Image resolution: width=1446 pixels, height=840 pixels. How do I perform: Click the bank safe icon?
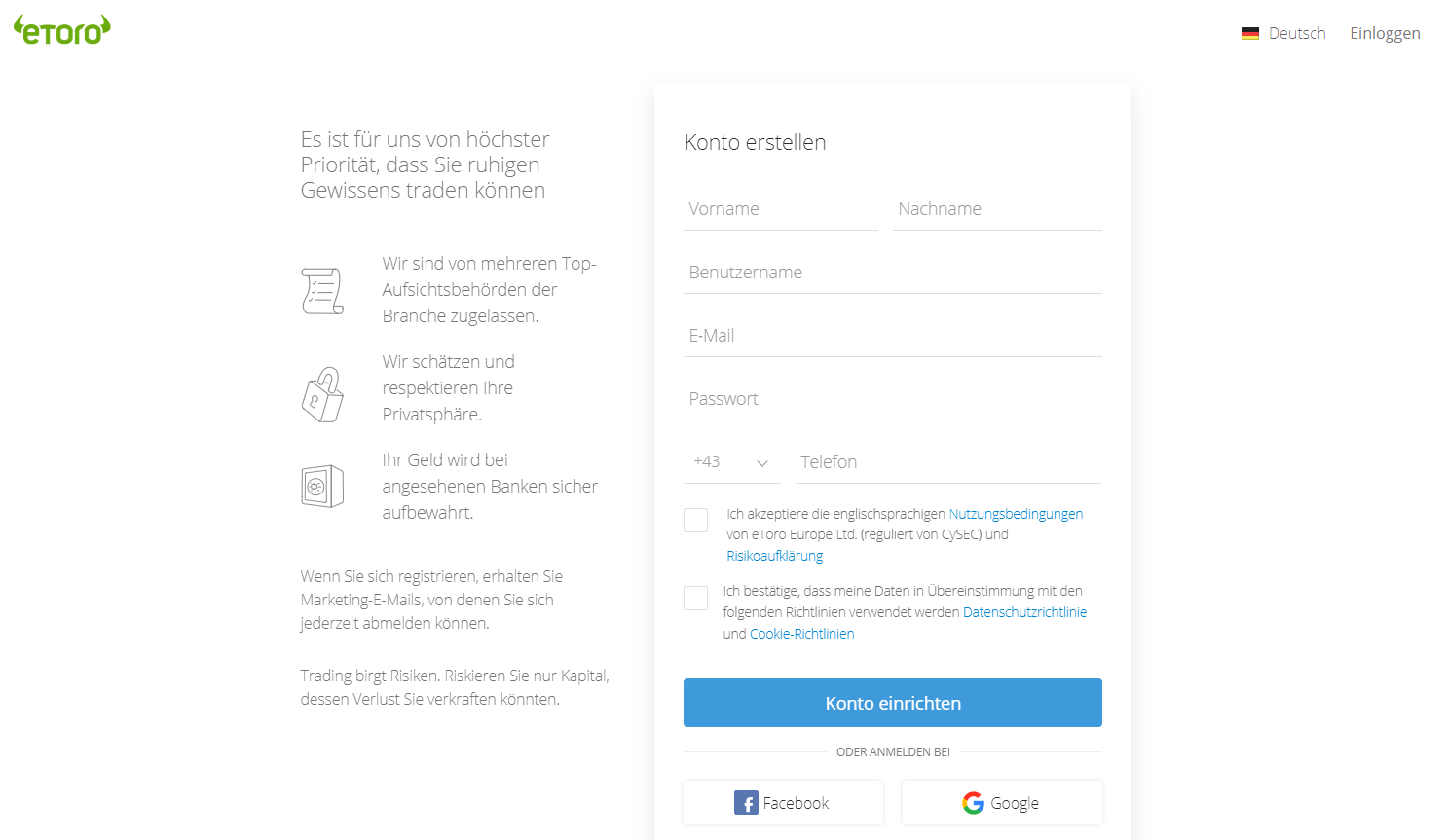click(x=322, y=487)
